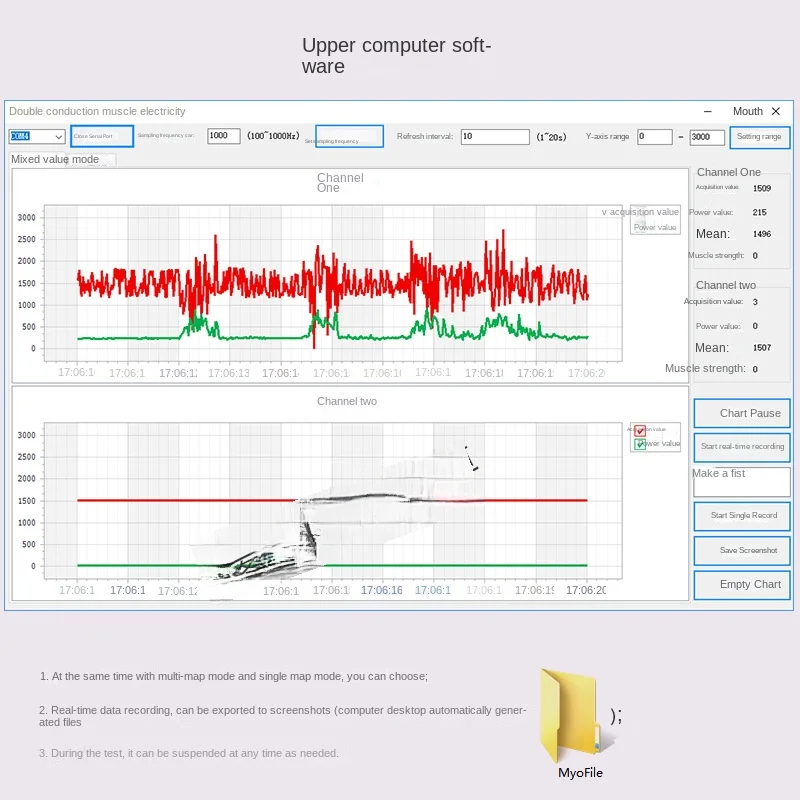Viewport: 800px width, 800px height.
Task: Toggle Channel two acquisition value red checkbox
Action: (640, 430)
